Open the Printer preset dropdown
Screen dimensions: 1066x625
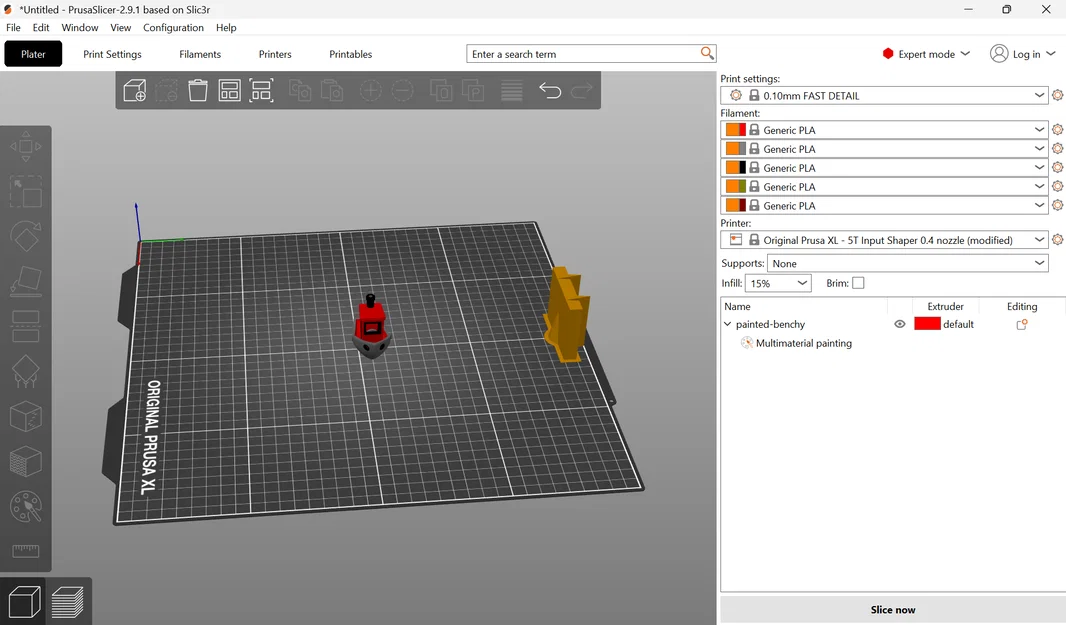tap(884, 239)
